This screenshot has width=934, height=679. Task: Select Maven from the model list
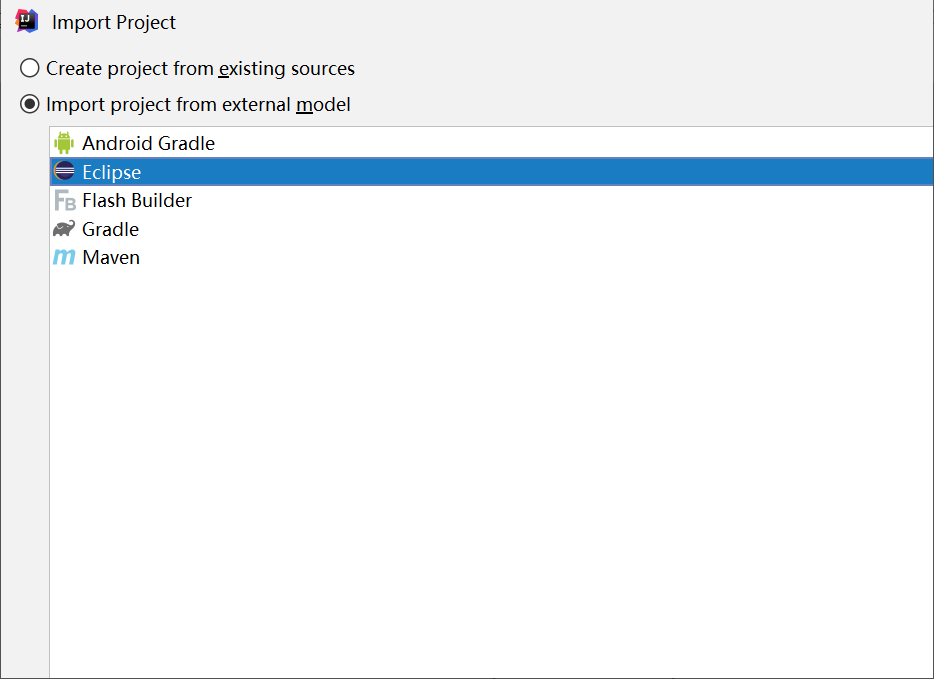[111, 257]
